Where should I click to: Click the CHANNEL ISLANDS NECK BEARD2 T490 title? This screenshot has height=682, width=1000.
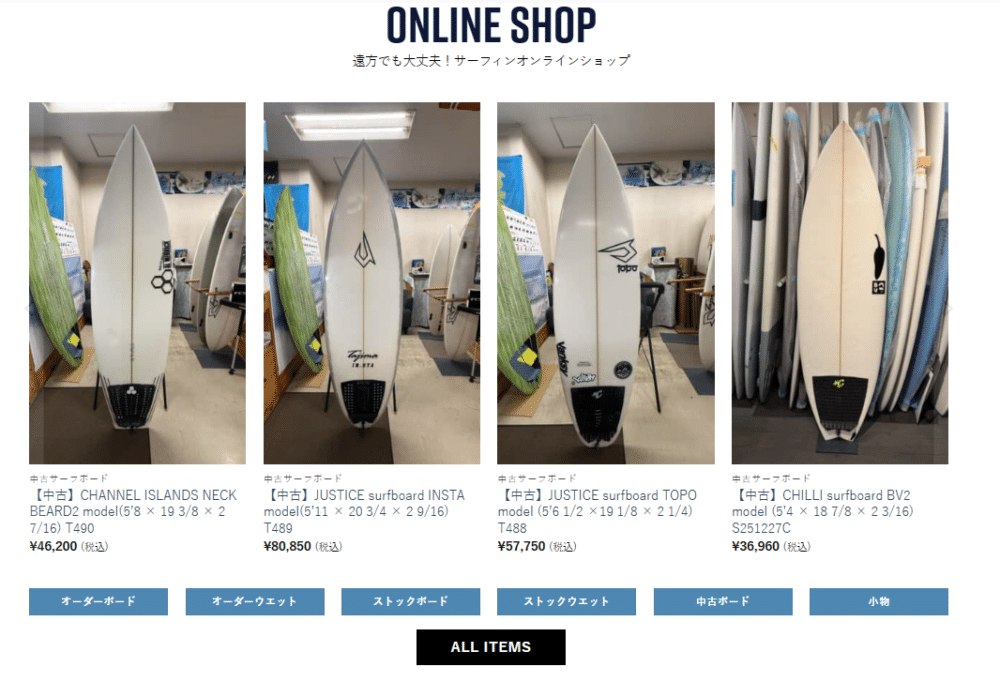[x=133, y=512]
